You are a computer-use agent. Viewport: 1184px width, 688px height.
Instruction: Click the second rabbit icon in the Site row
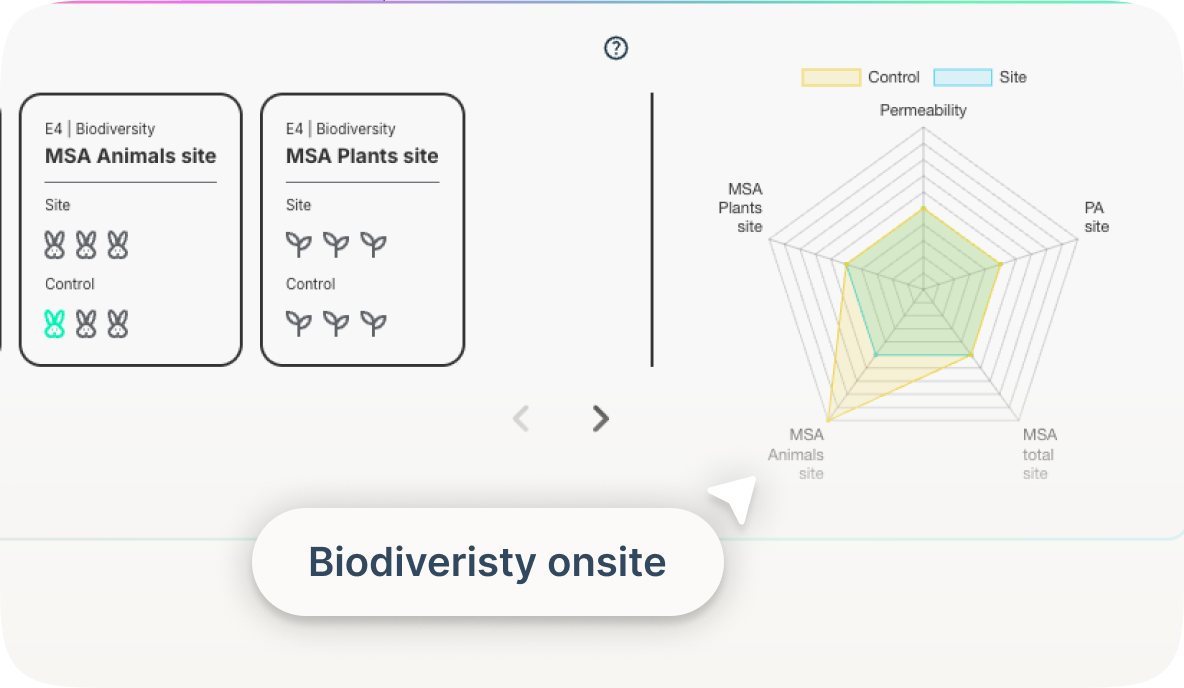[x=87, y=243]
